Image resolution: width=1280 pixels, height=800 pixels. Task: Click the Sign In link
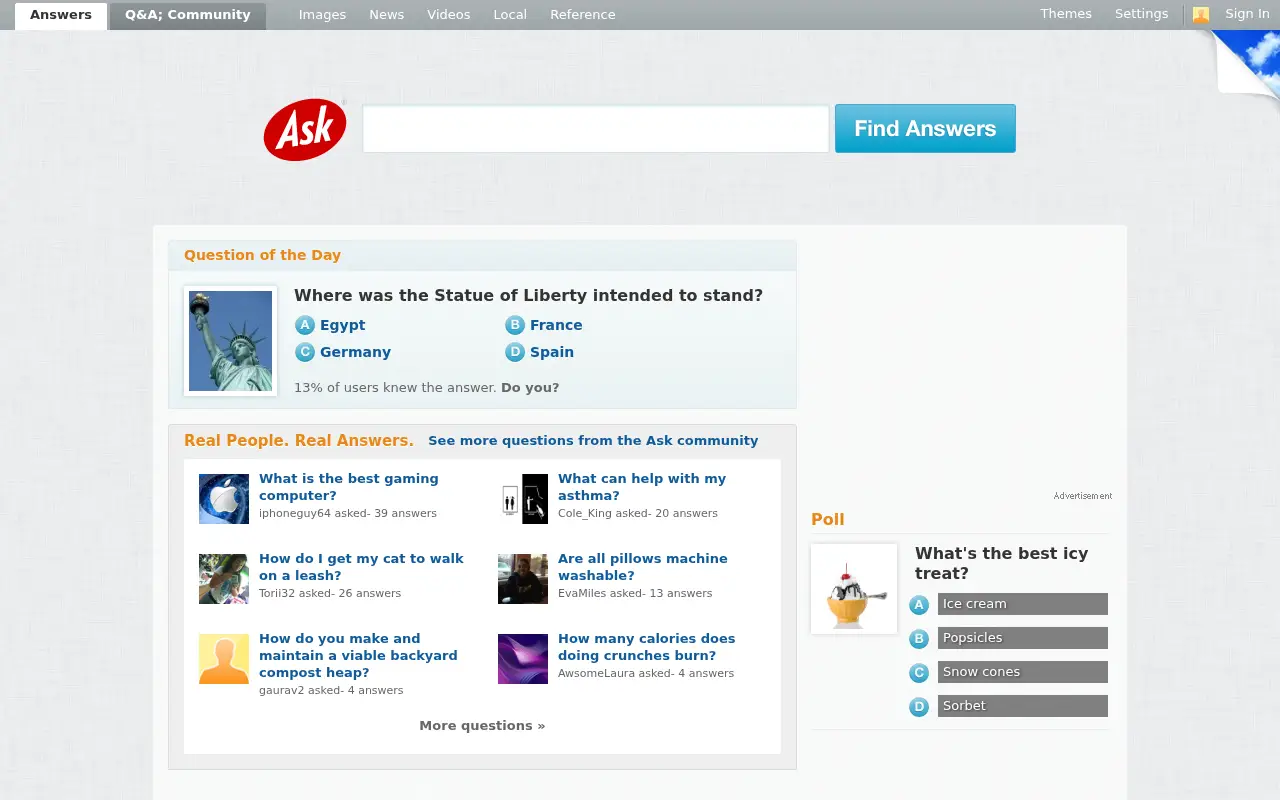coord(1247,14)
